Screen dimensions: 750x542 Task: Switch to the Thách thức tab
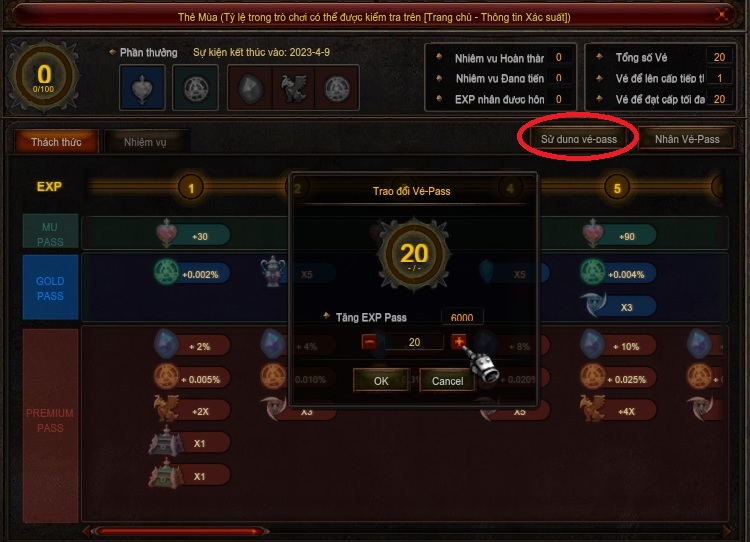(56, 142)
